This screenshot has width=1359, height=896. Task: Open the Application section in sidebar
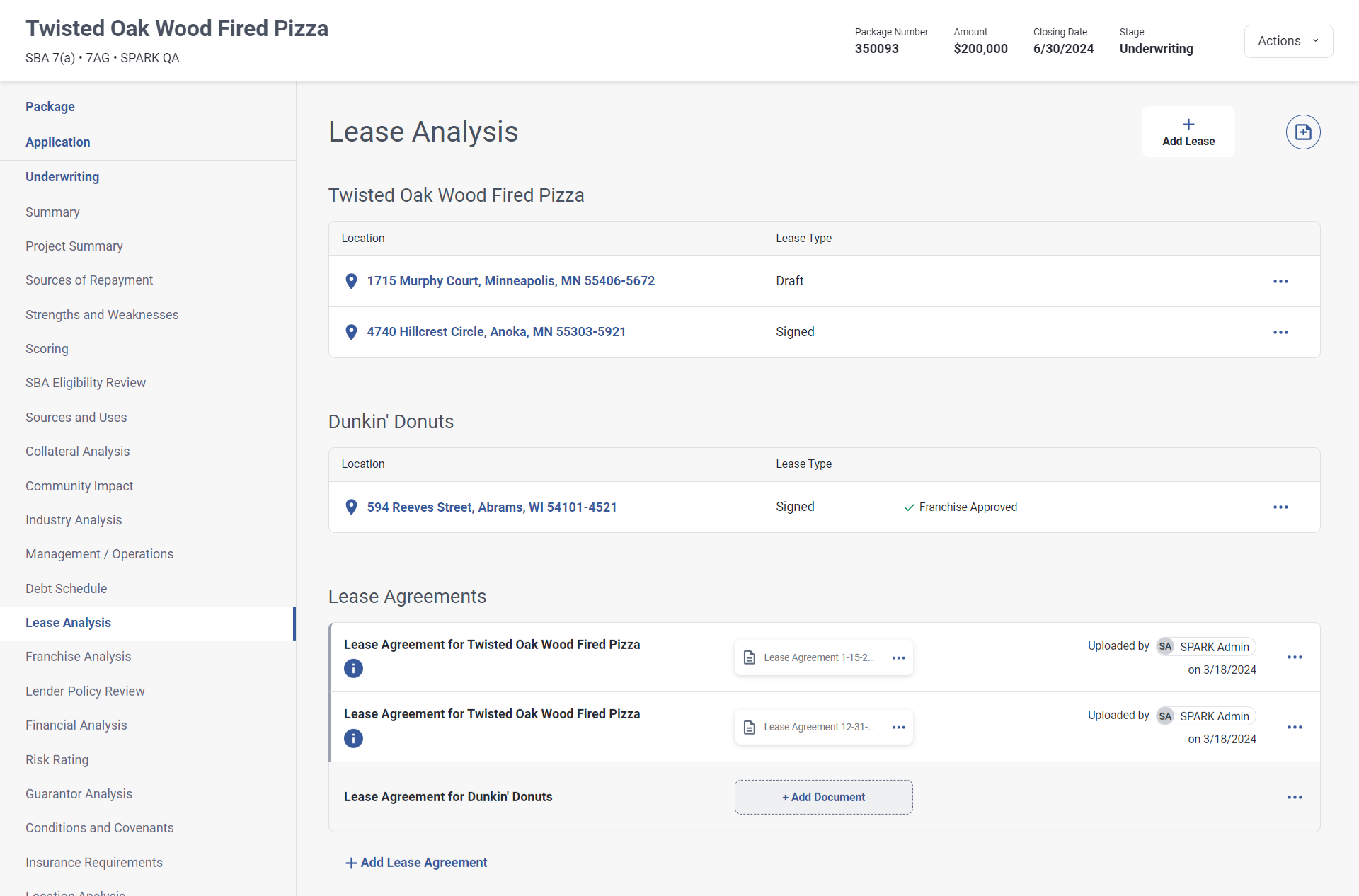coord(58,142)
